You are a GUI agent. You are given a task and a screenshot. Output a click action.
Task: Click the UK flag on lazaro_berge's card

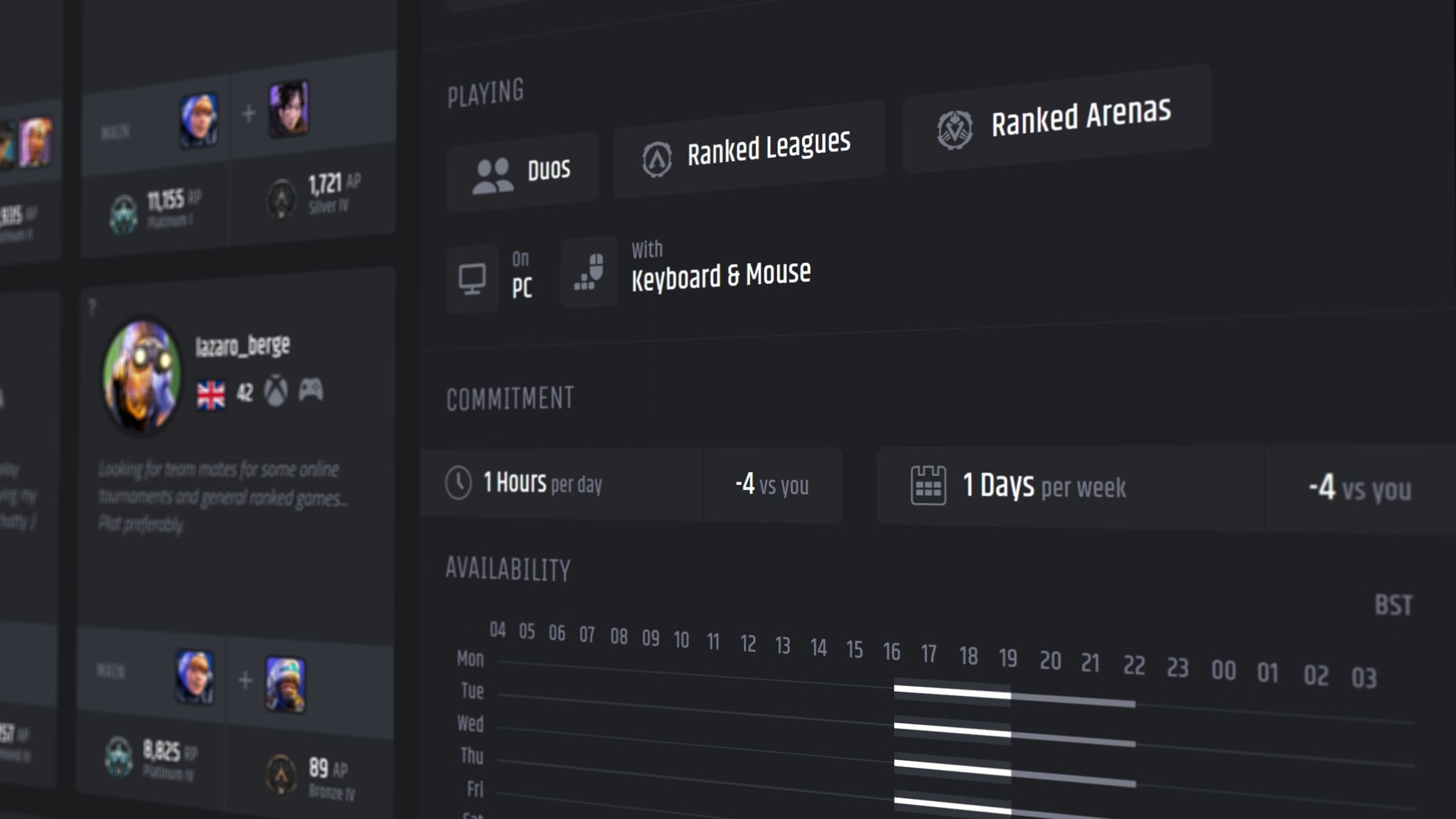(x=211, y=395)
